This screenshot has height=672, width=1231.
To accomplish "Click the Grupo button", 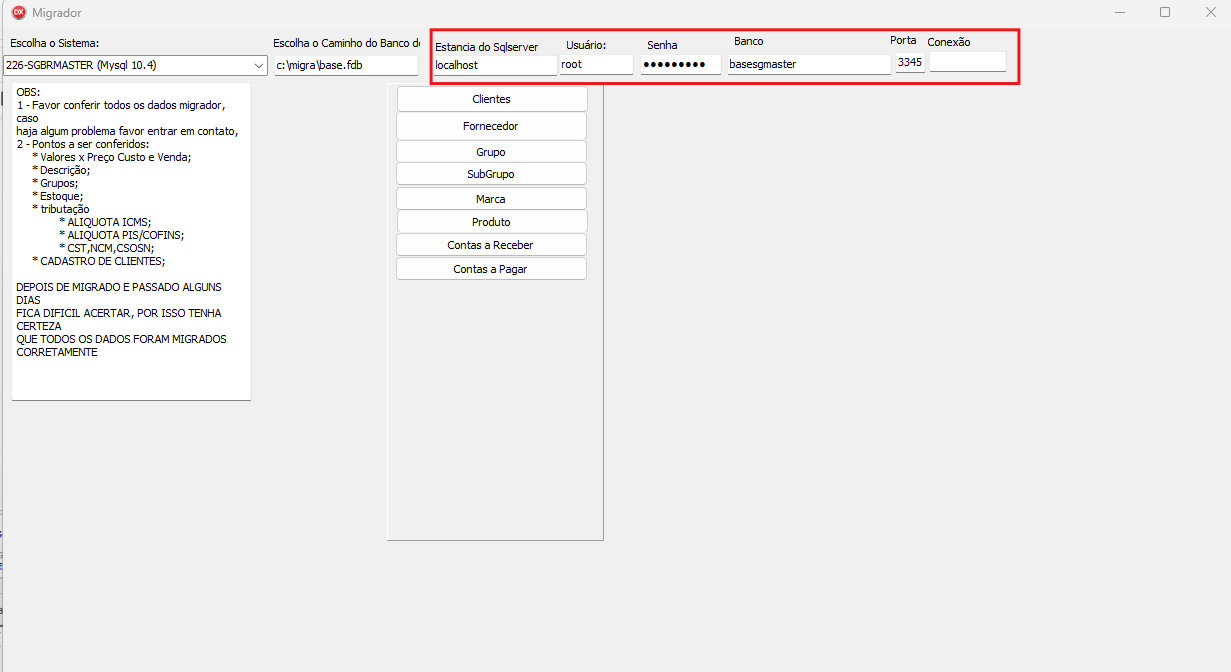I will (491, 152).
